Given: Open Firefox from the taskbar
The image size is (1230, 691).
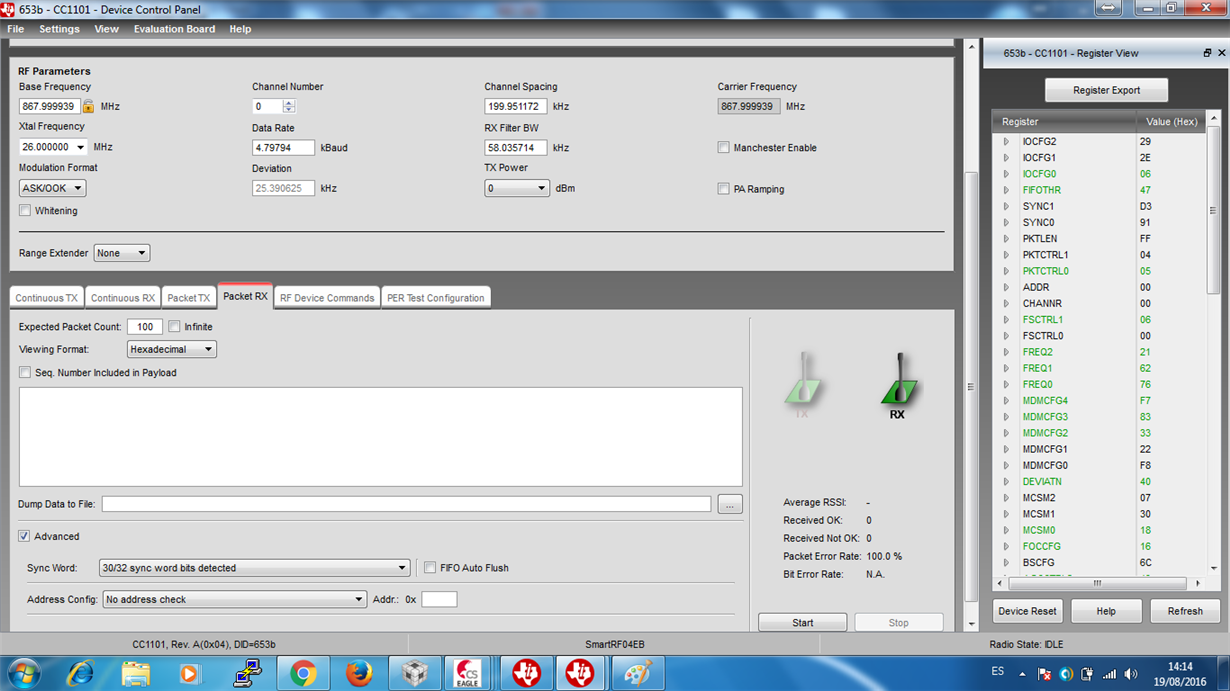Looking at the screenshot, I should [x=358, y=674].
